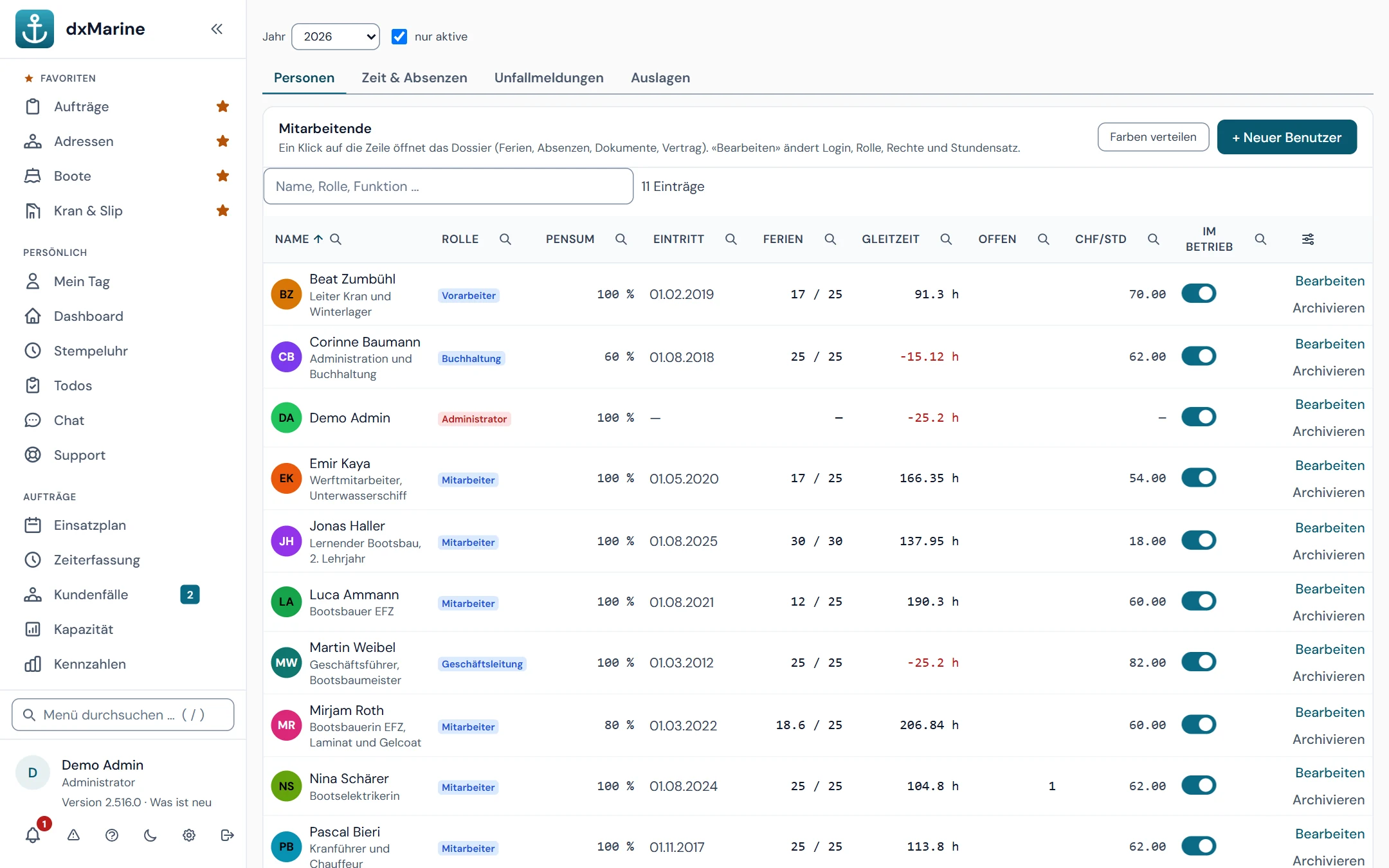Open the Jahr 2026 dropdown

coord(336,37)
